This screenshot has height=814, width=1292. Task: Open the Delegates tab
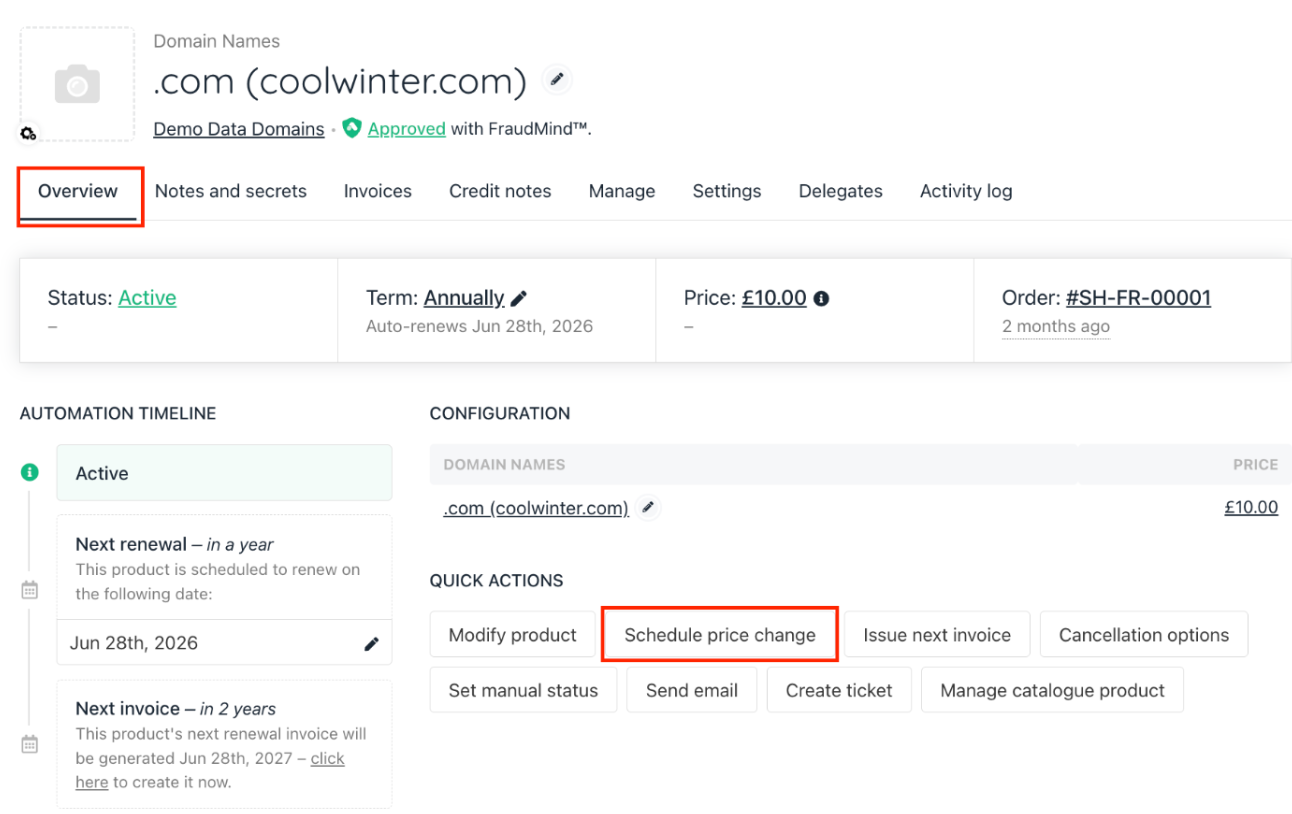(841, 191)
